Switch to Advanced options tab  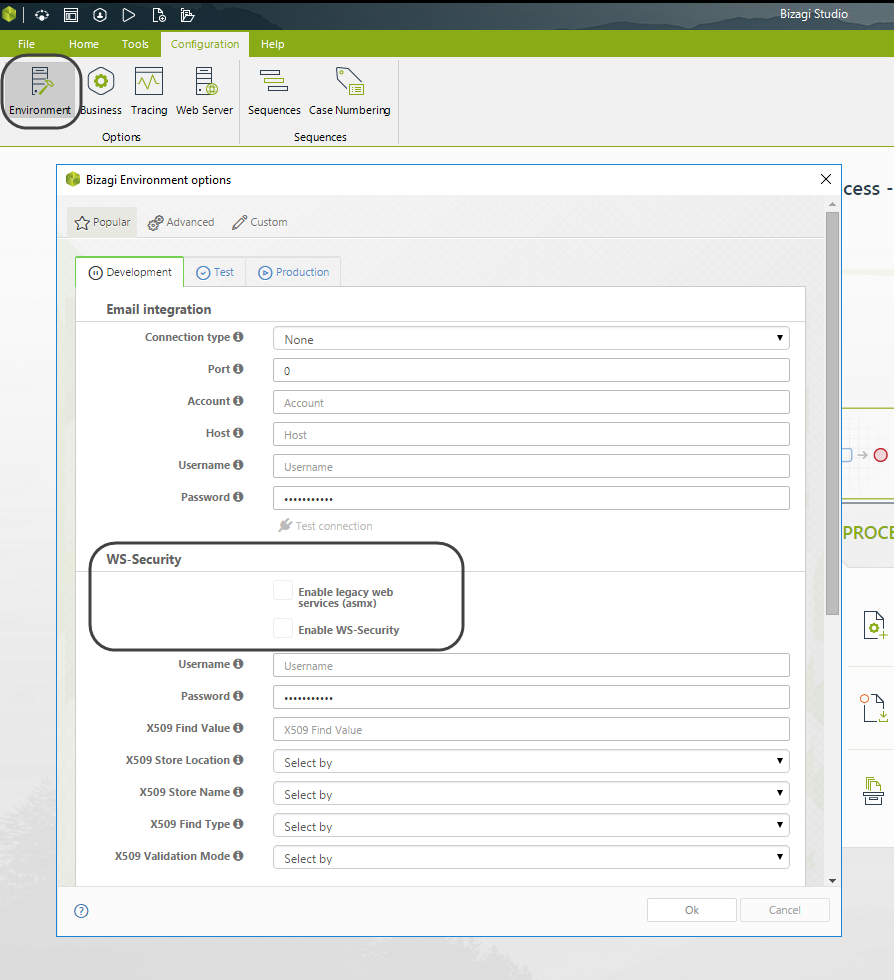181,222
